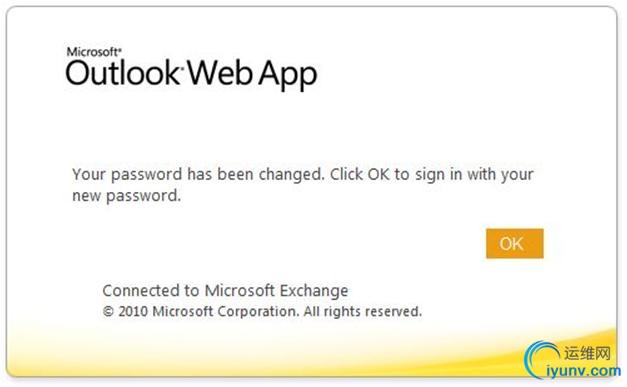Click the Chinese 运维网 watermark text
Screen dimensions: 627x387
pyautogui.click(x=587, y=353)
